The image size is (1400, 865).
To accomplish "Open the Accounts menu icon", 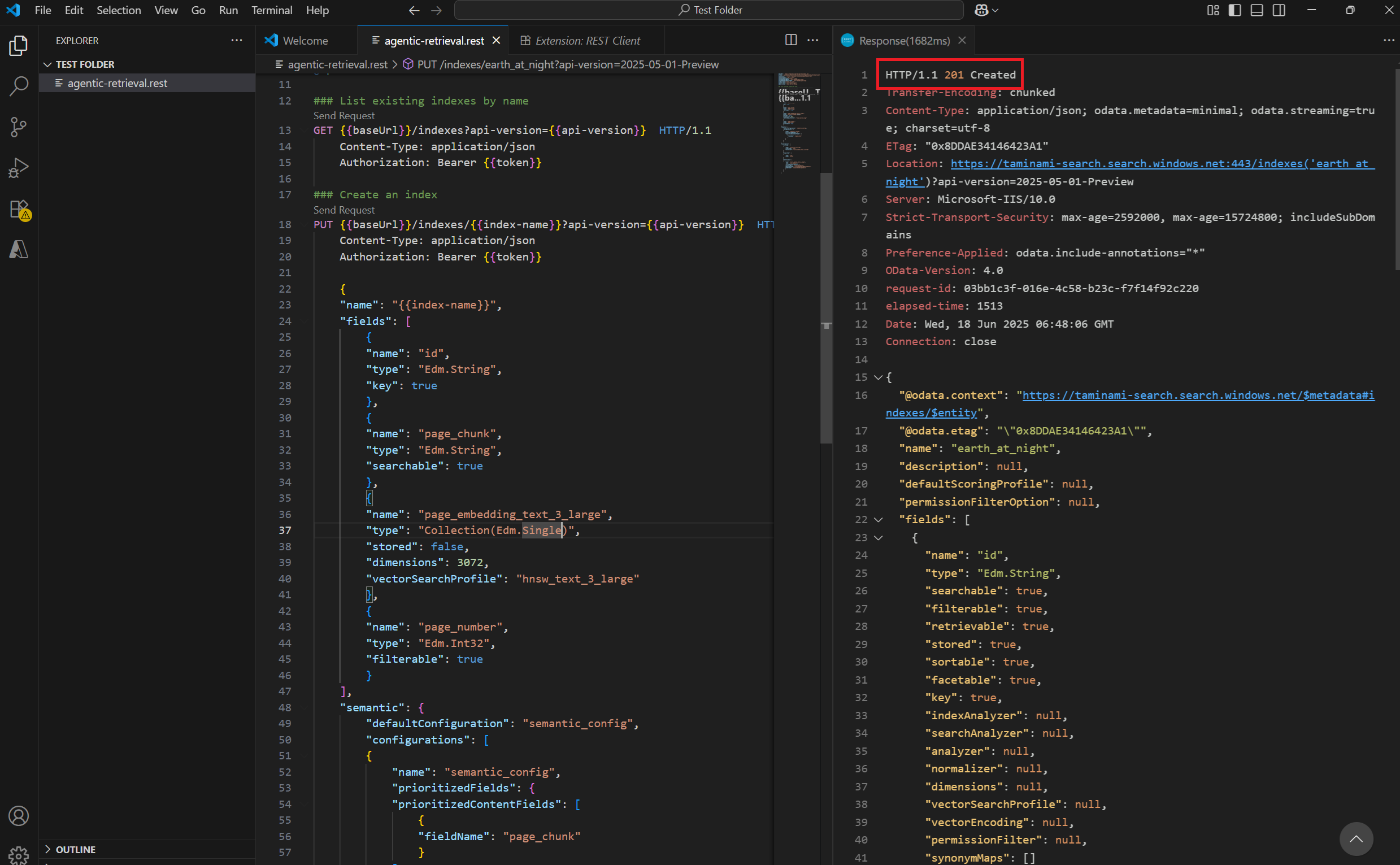I will click(18, 816).
